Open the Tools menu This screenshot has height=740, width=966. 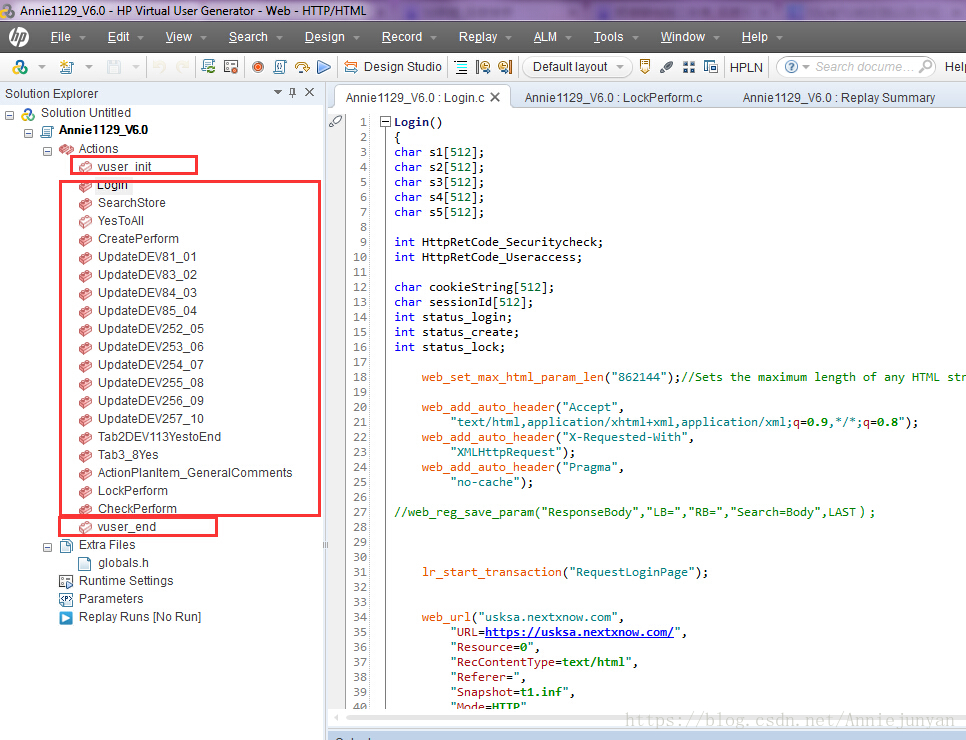coord(615,37)
